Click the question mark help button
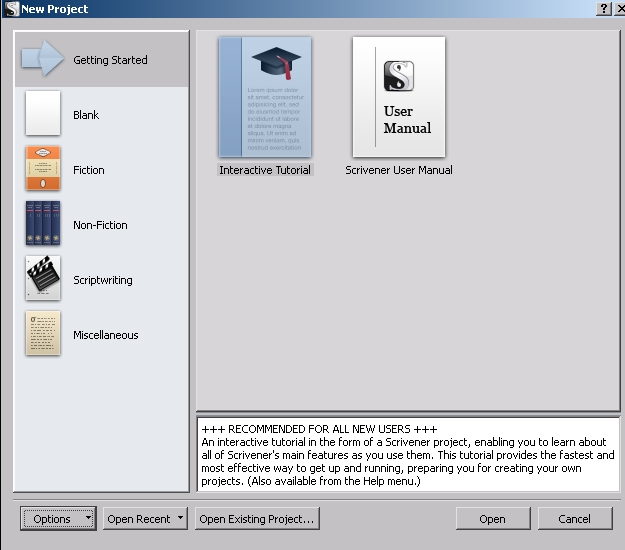625x550 pixels. click(x=604, y=8)
